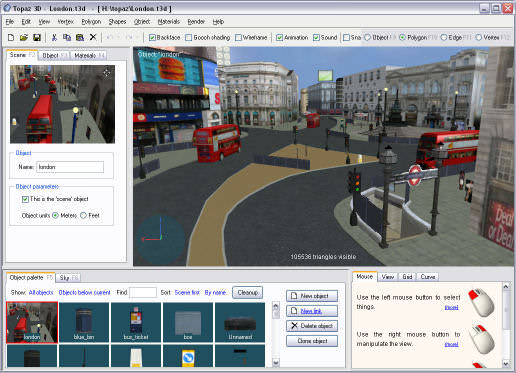
Task: Switch to the Materials tab
Action: coord(89,55)
